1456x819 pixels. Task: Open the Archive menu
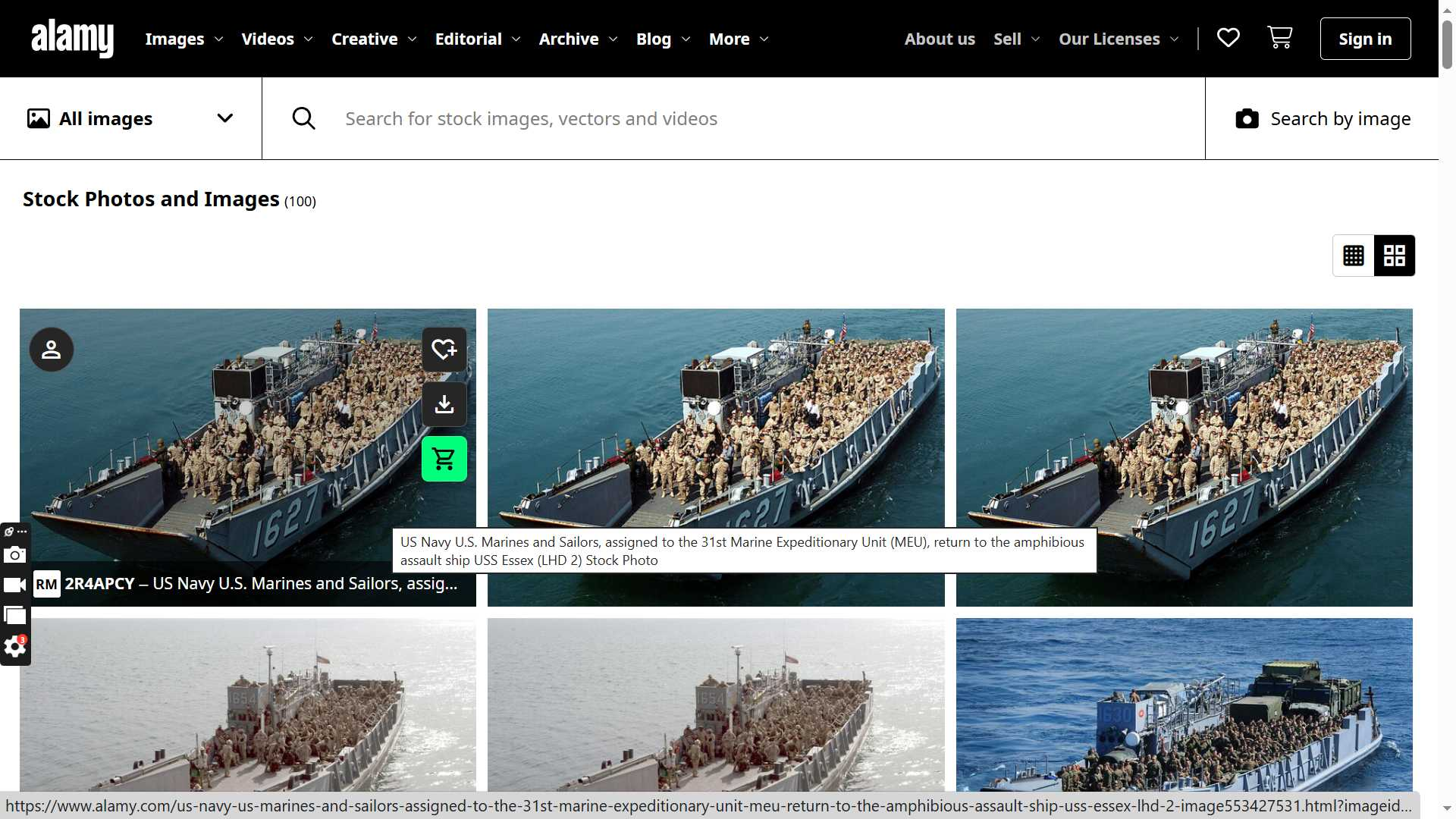pos(578,39)
